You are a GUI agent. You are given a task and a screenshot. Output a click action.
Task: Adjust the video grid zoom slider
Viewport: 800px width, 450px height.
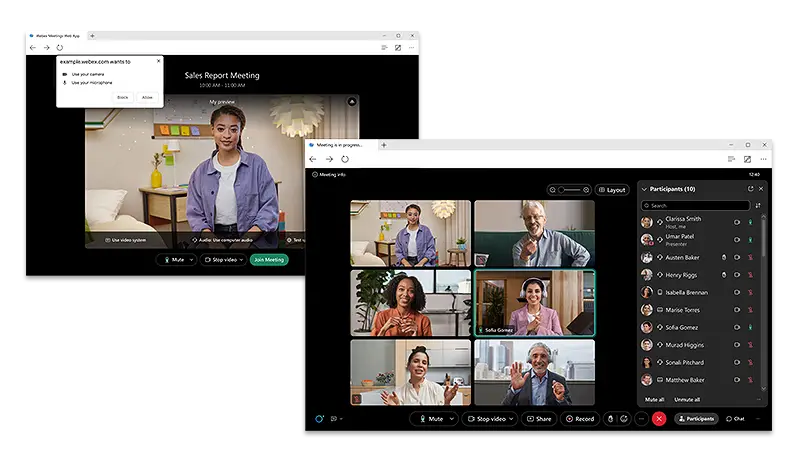(x=569, y=190)
